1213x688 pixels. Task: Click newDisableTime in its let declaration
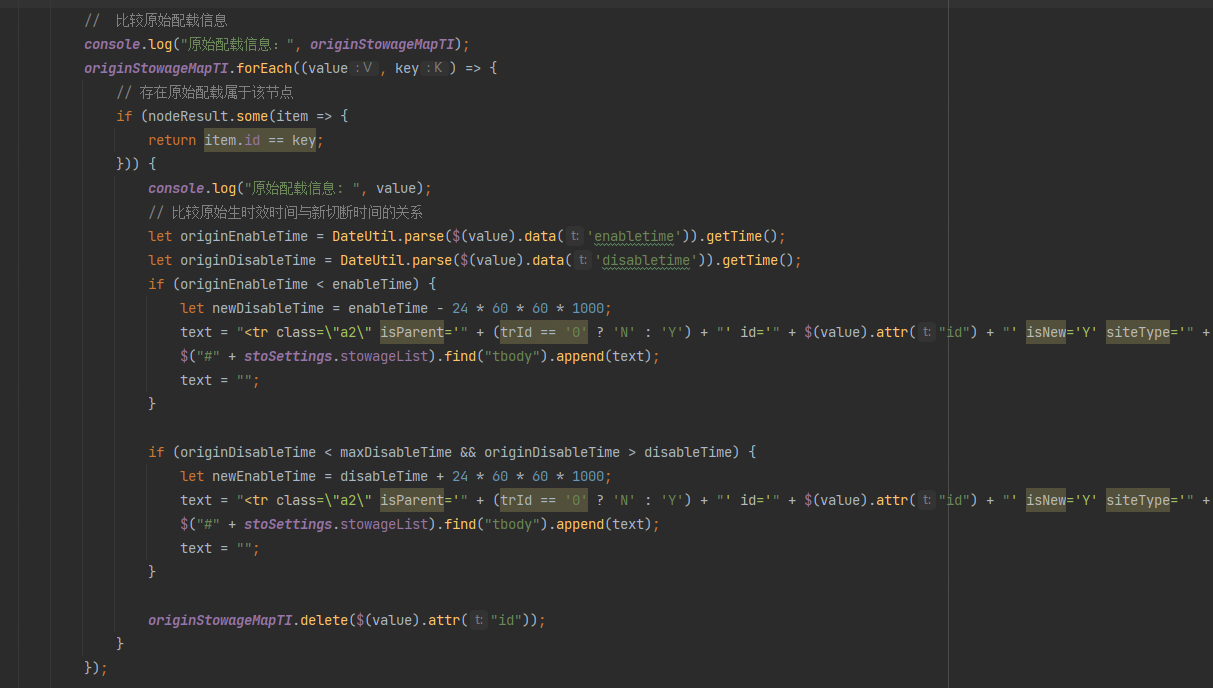pyautogui.click(x=268, y=308)
